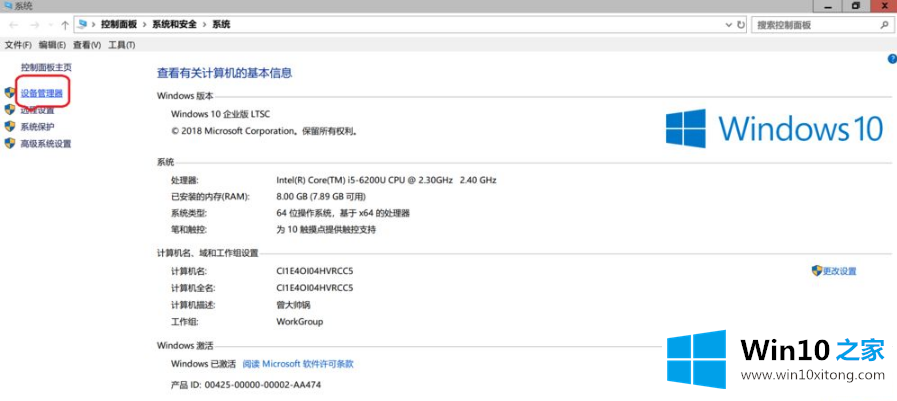Click the 曾大帅锅 computer description value
Image resolution: width=897 pixels, height=401 pixels.
(x=293, y=304)
